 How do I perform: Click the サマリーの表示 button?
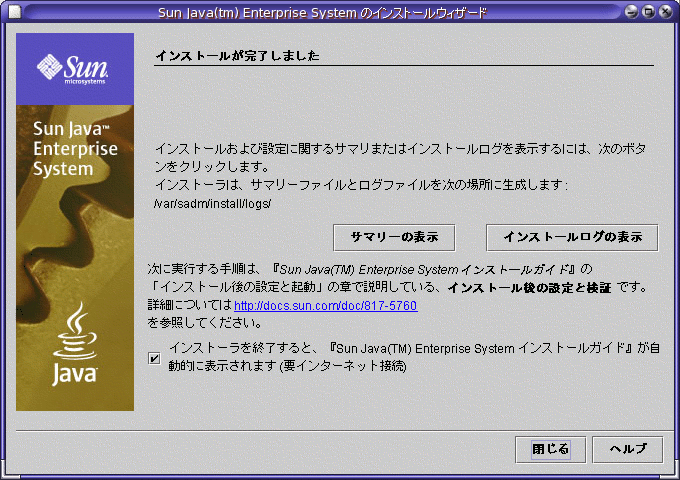tap(394, 238)
